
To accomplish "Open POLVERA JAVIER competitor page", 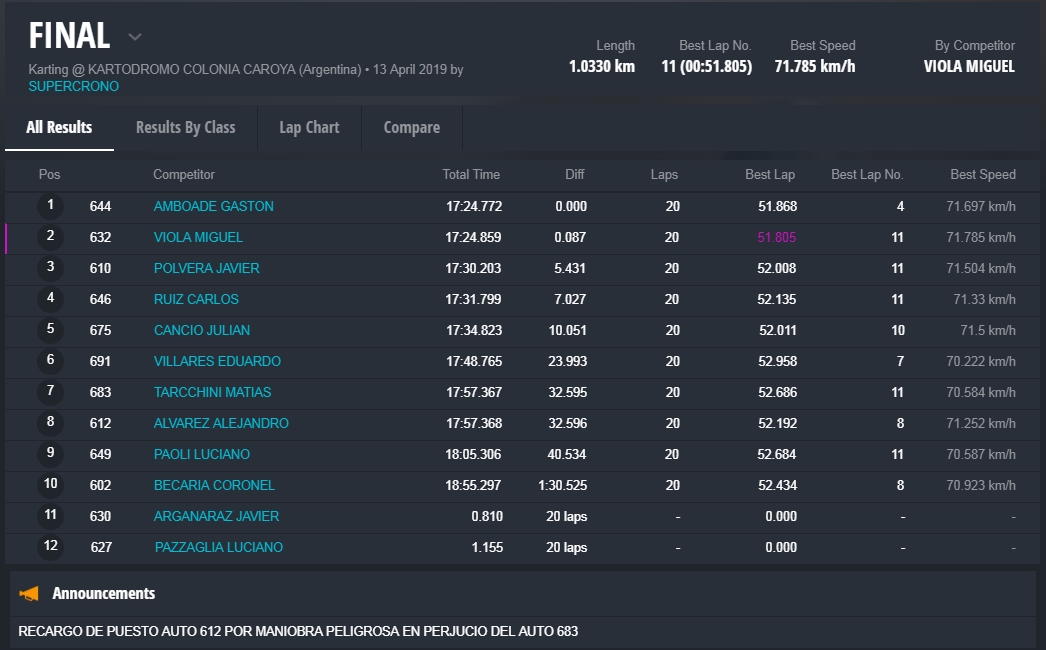I will tap(206, 268).
